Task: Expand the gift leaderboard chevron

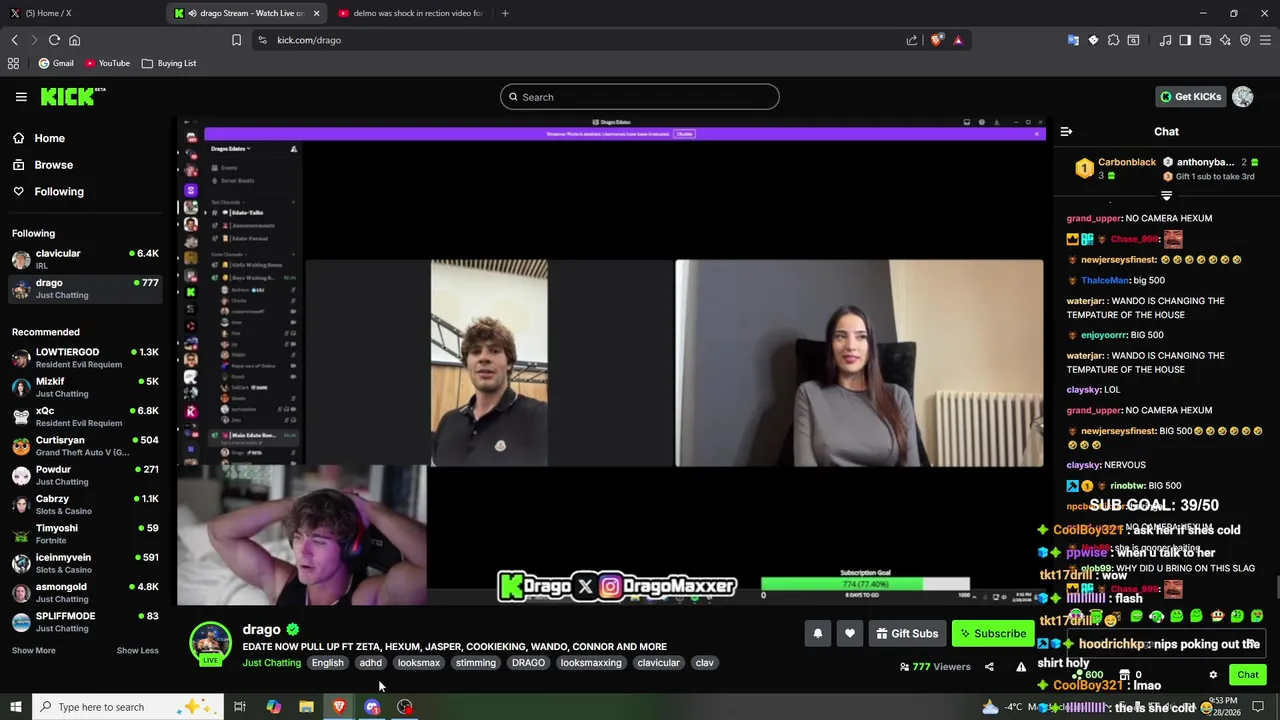Action: pyautogui.click(x=1166, y=196)
